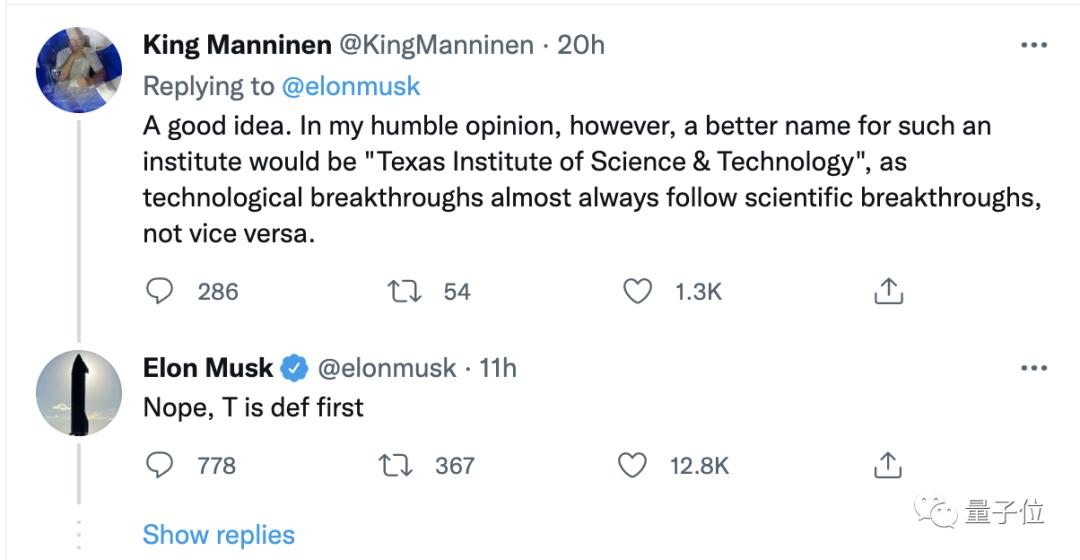The width and height of the screenshot is (1080, 560).
Task: Open more options for Elon Musk's tweet
Action: tap(1033, 368)
